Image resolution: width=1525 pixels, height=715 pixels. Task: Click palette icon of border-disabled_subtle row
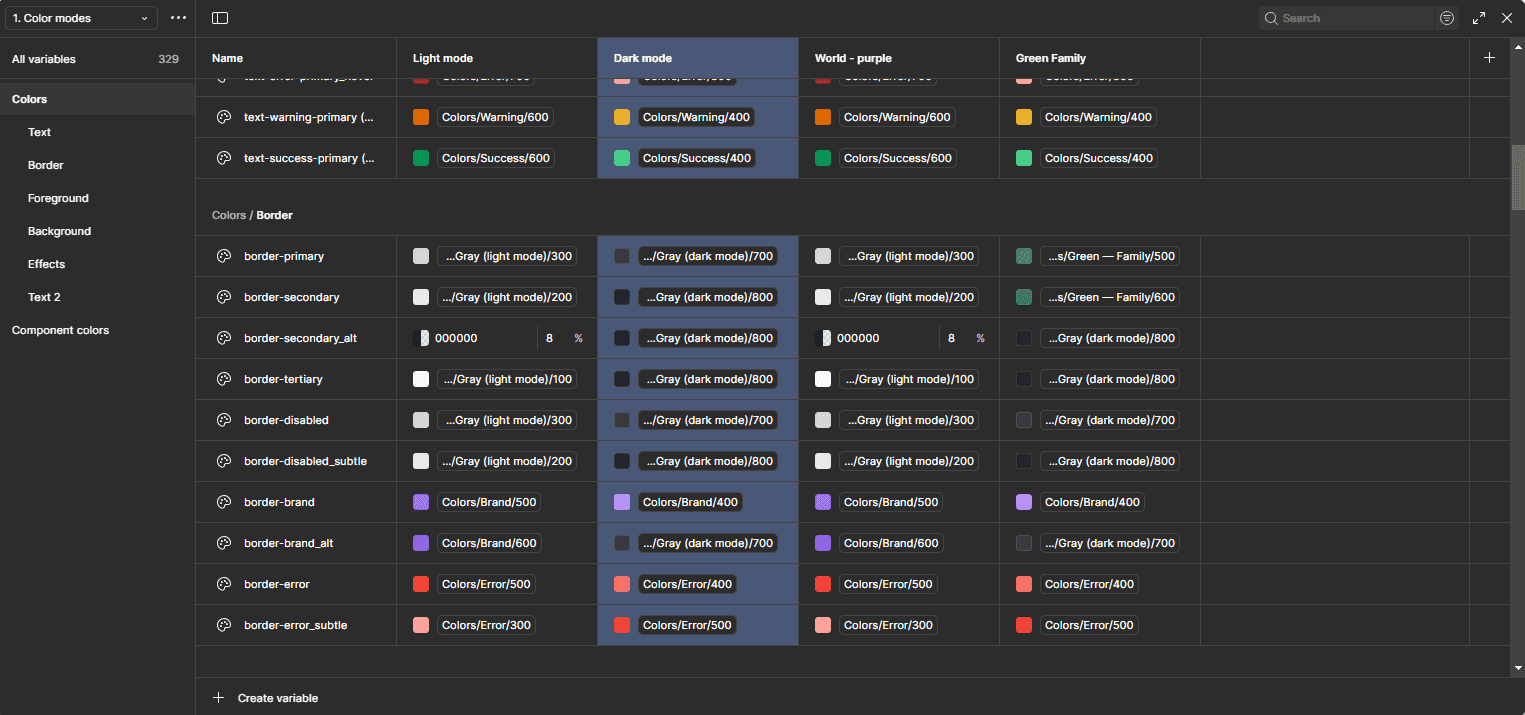coord(224,461)
